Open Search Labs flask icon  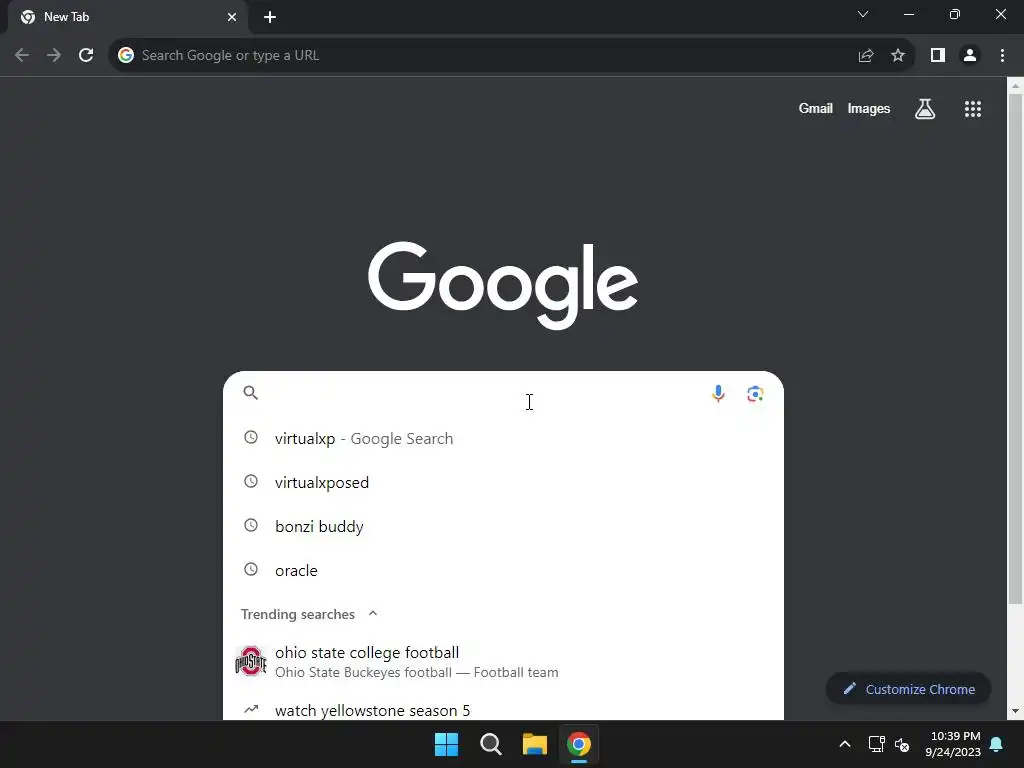tap(925, 108)
